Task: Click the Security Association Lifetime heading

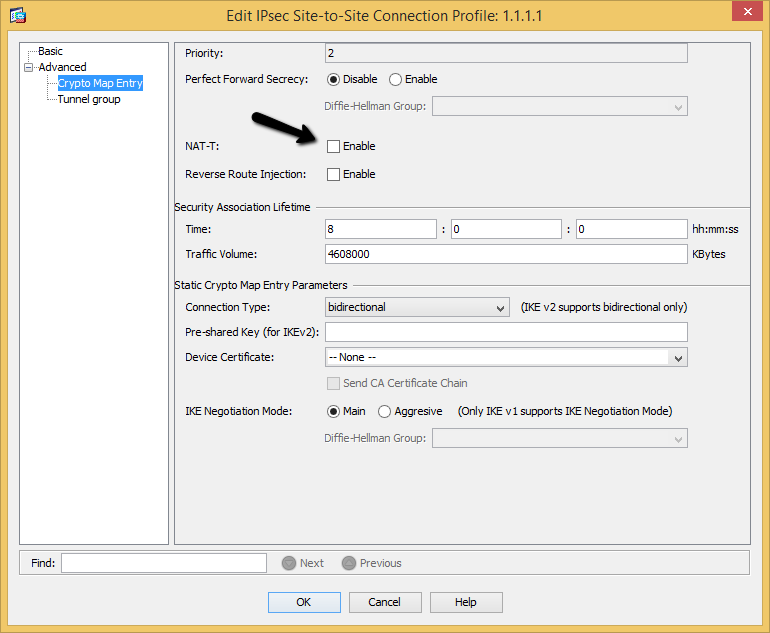Action: coord(243,207)
